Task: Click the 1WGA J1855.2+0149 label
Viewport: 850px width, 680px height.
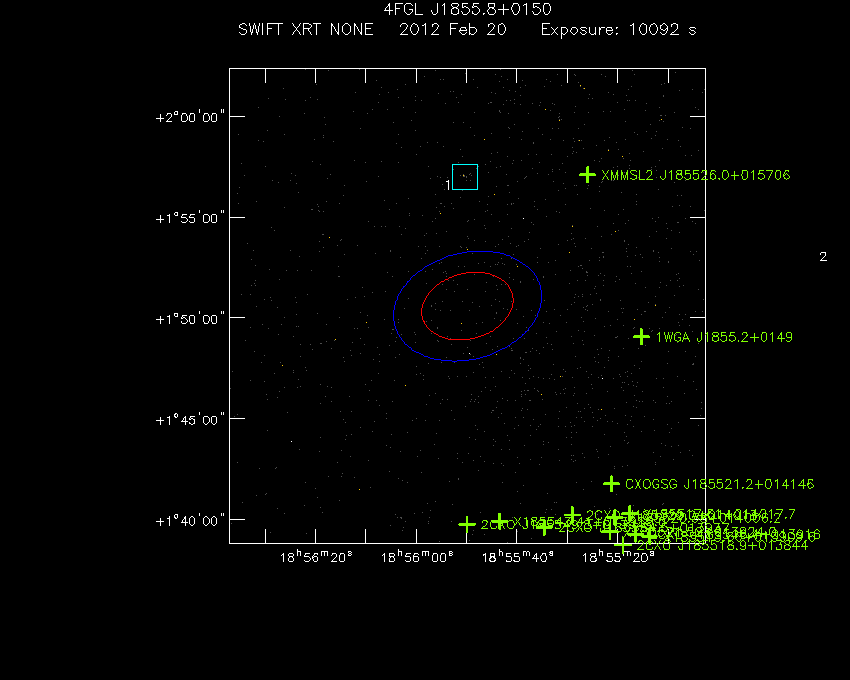Action: 724,337
